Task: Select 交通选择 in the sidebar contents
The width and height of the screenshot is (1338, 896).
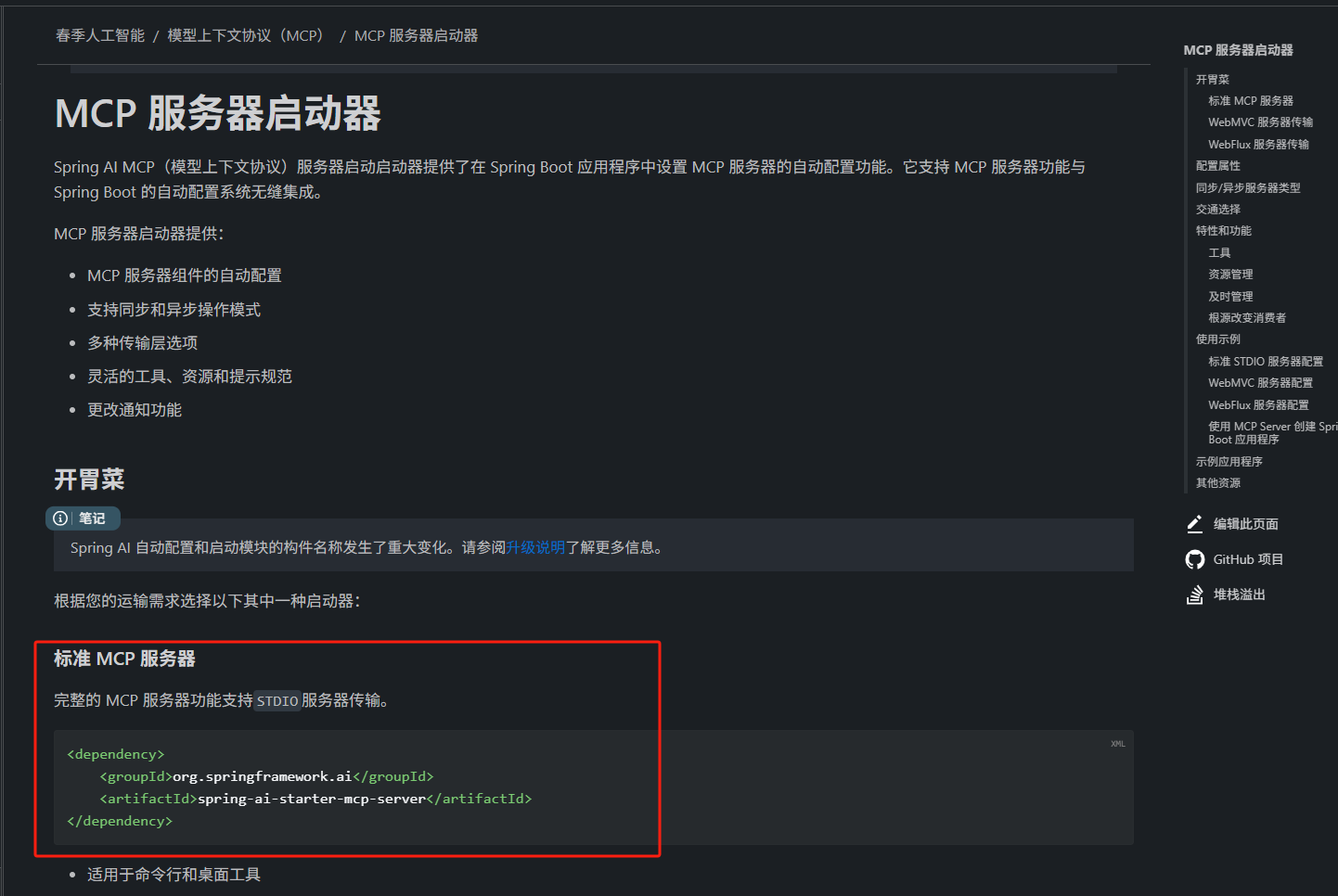Action: pyautogui.click(x=1218, y=210)
